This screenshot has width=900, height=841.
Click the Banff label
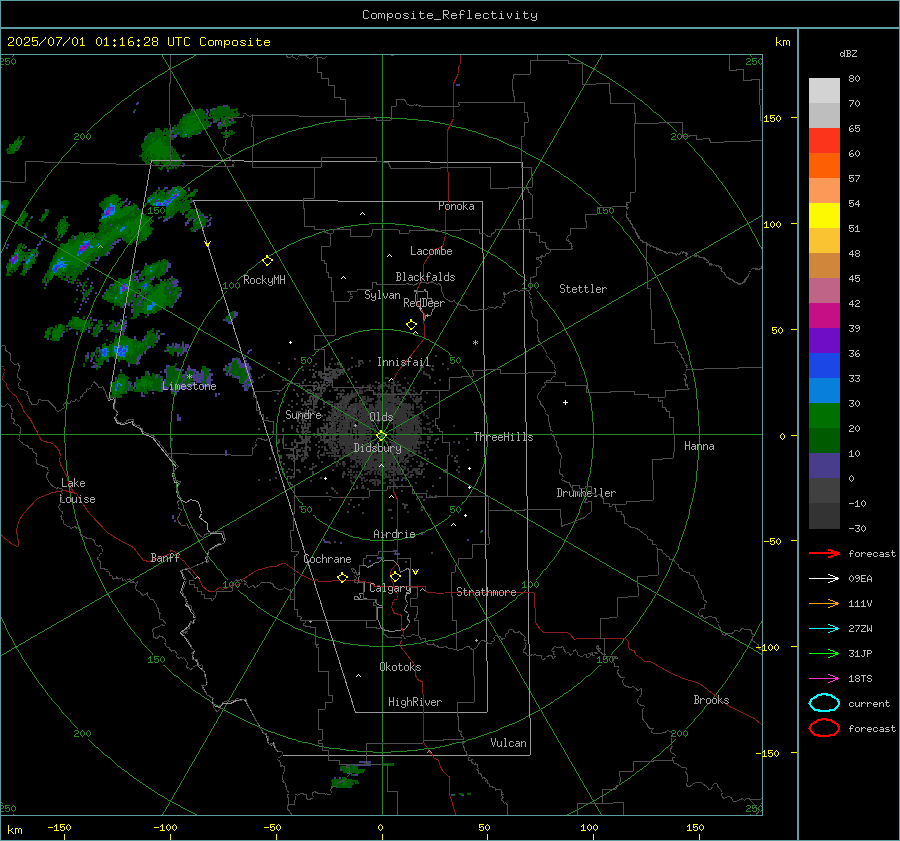click(165, 557)
